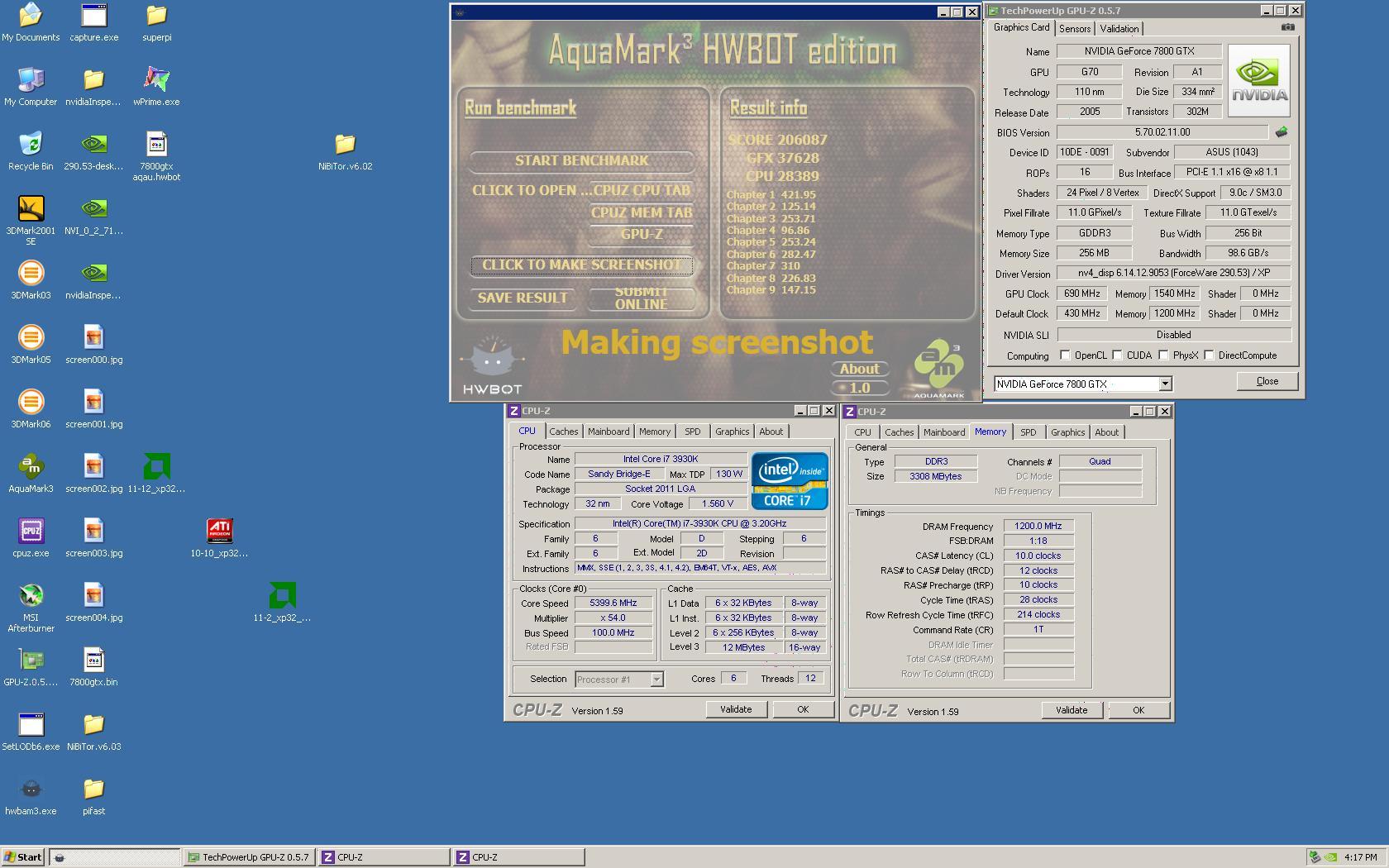
Task: Select the 3DMark03 desktop icon
Action: click(31, 280)
